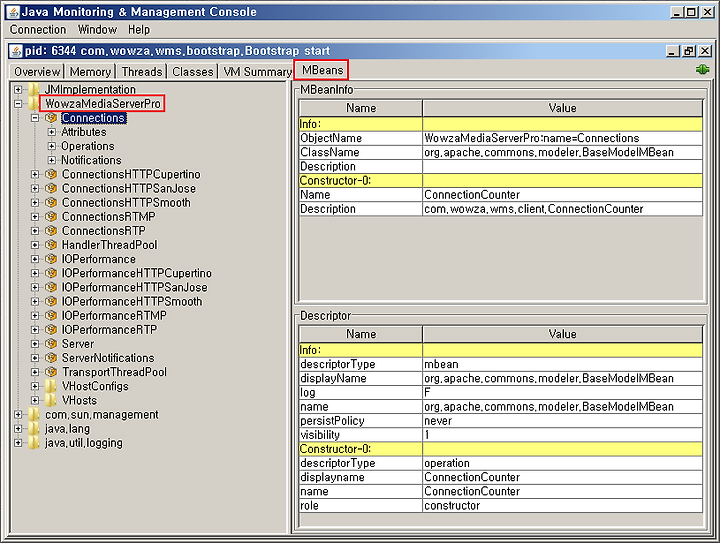Expand the com.sun.management node

click(x=18, y=414)
